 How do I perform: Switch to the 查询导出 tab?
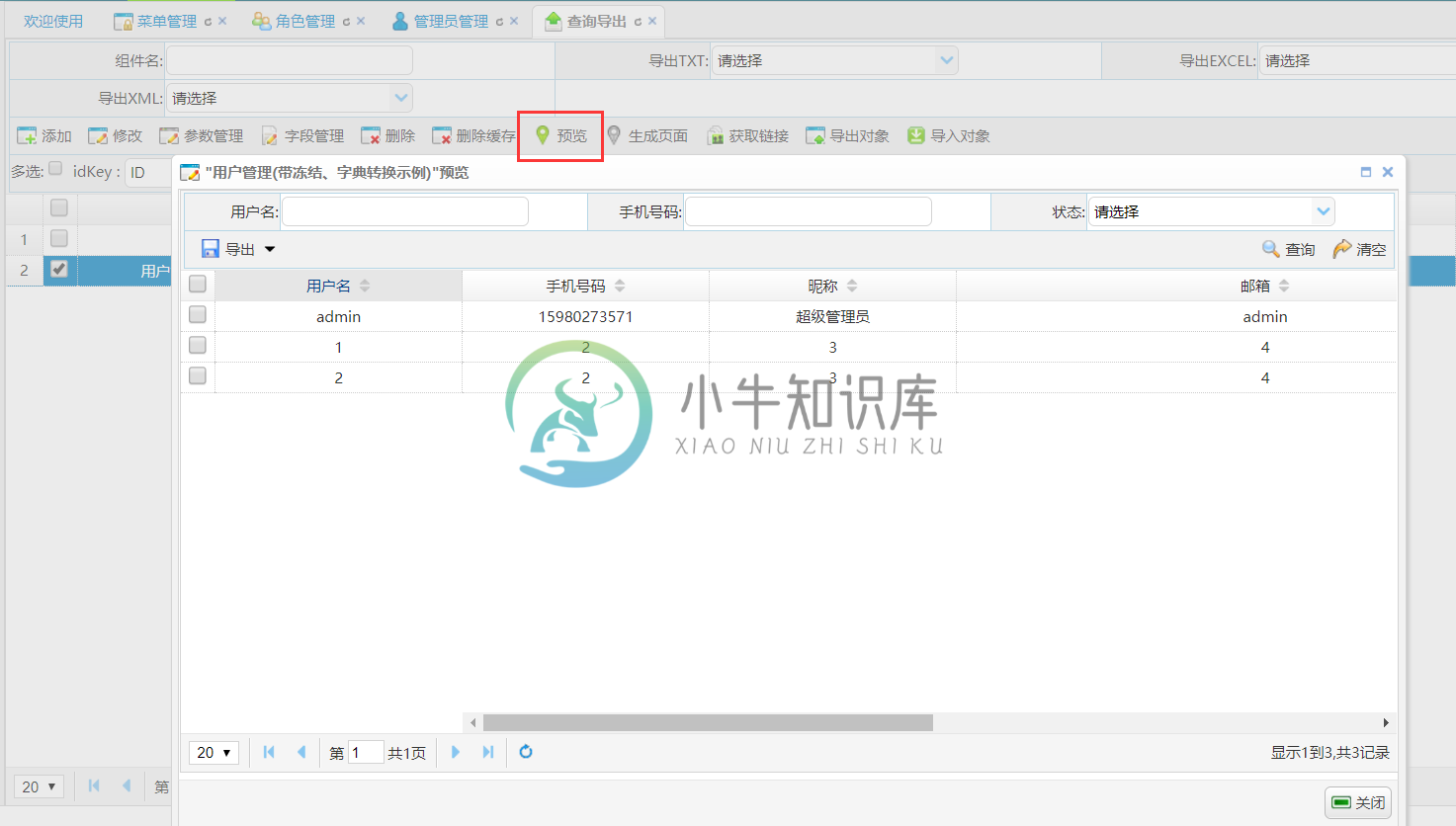pos(597,22)
